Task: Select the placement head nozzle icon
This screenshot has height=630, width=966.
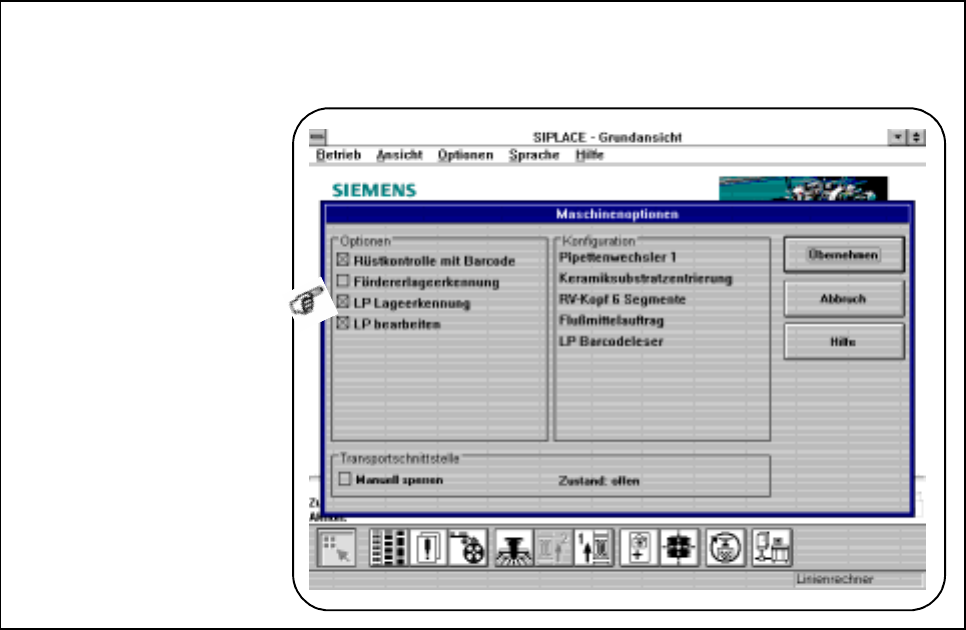Action: tap(514, 547)
